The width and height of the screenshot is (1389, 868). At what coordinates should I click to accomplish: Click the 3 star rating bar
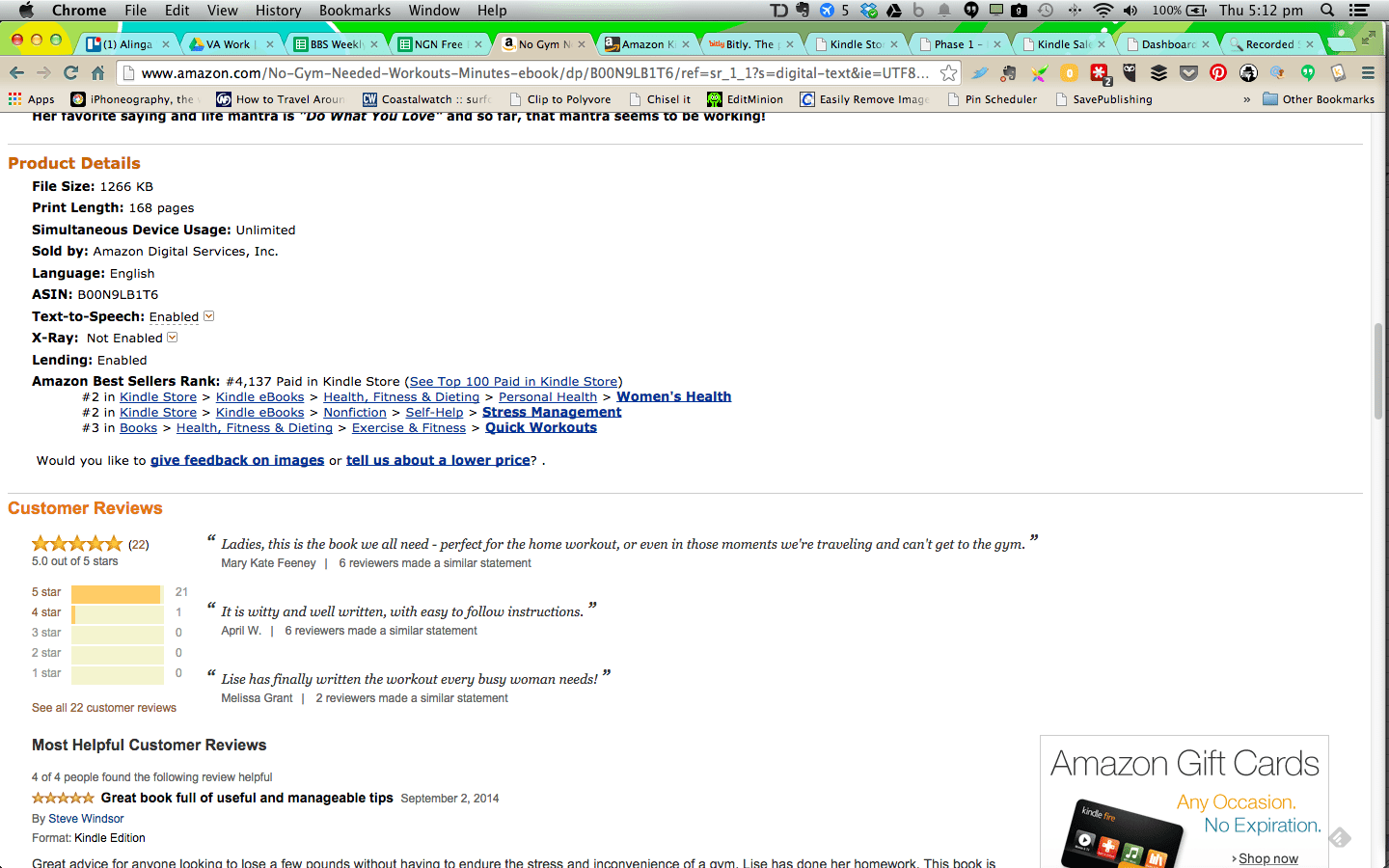[118, 634]
